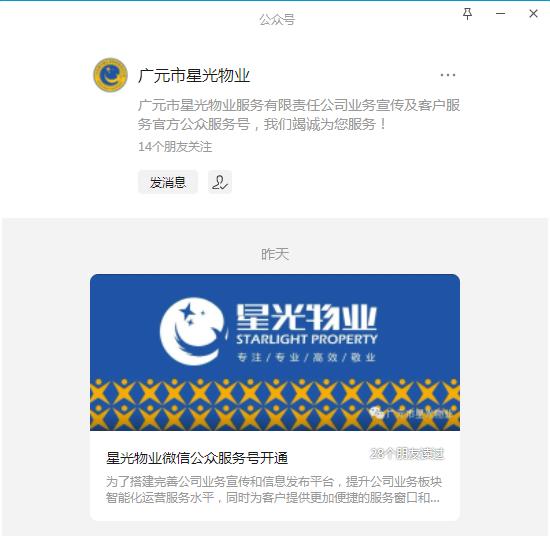
Task: Click the 28个朋友读过 read count
Action: click(x=407, y=454)
